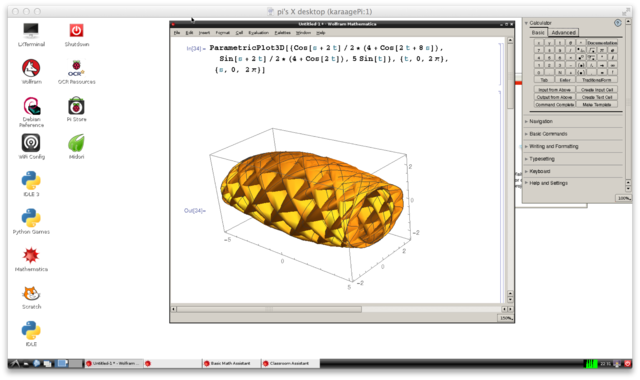Open the IDLE 3 desktop icon
Screen dimensions: 640x380
31,184
